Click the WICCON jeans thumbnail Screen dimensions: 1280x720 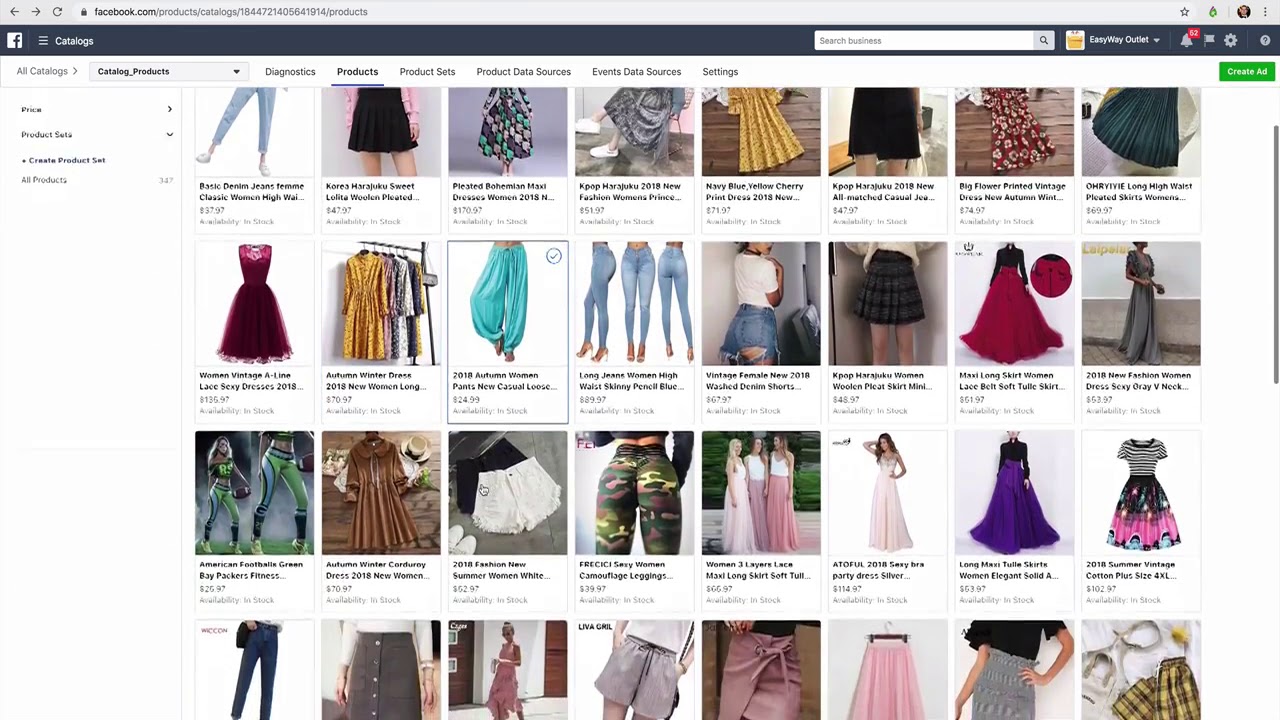pyautogui.click(x=254, y=670)
